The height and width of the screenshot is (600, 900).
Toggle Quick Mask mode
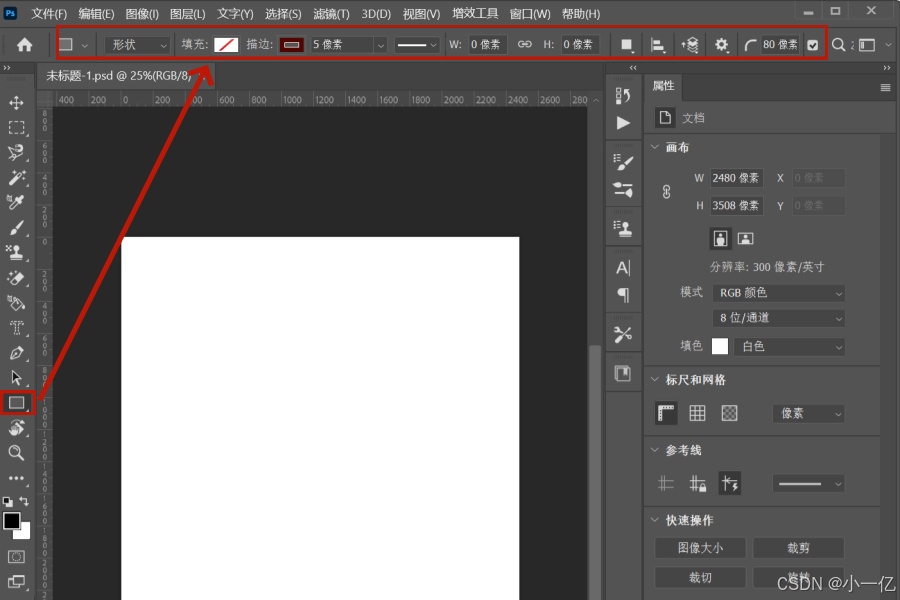point(16,557)
